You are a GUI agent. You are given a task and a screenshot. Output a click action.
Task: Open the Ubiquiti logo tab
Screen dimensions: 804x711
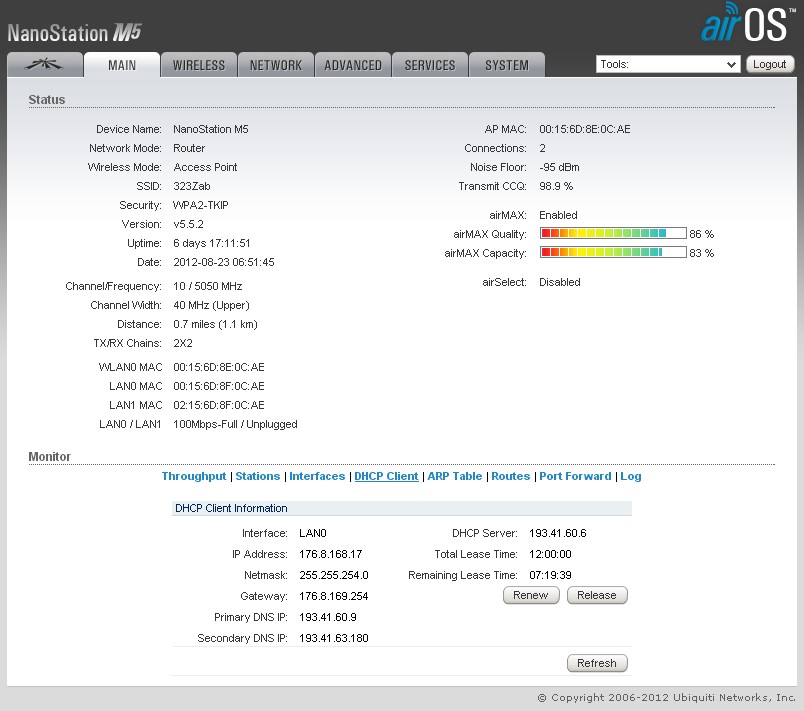[x=45, y=65]
